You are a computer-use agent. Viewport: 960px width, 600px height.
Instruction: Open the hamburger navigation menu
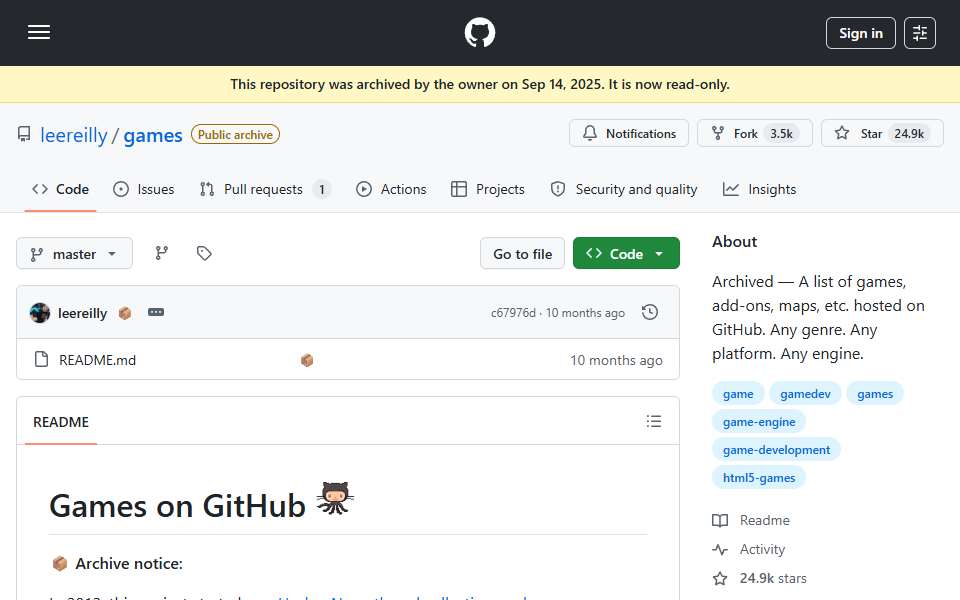click(39, 32)
